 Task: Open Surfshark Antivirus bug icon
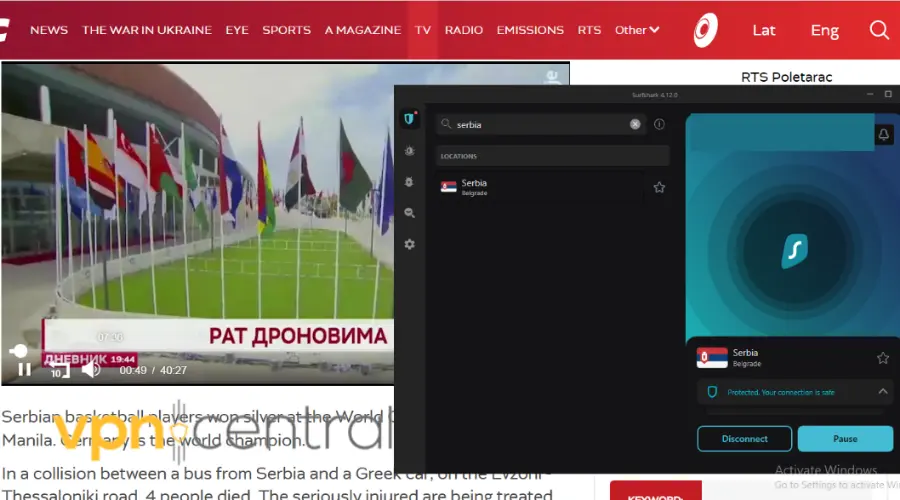409,182
